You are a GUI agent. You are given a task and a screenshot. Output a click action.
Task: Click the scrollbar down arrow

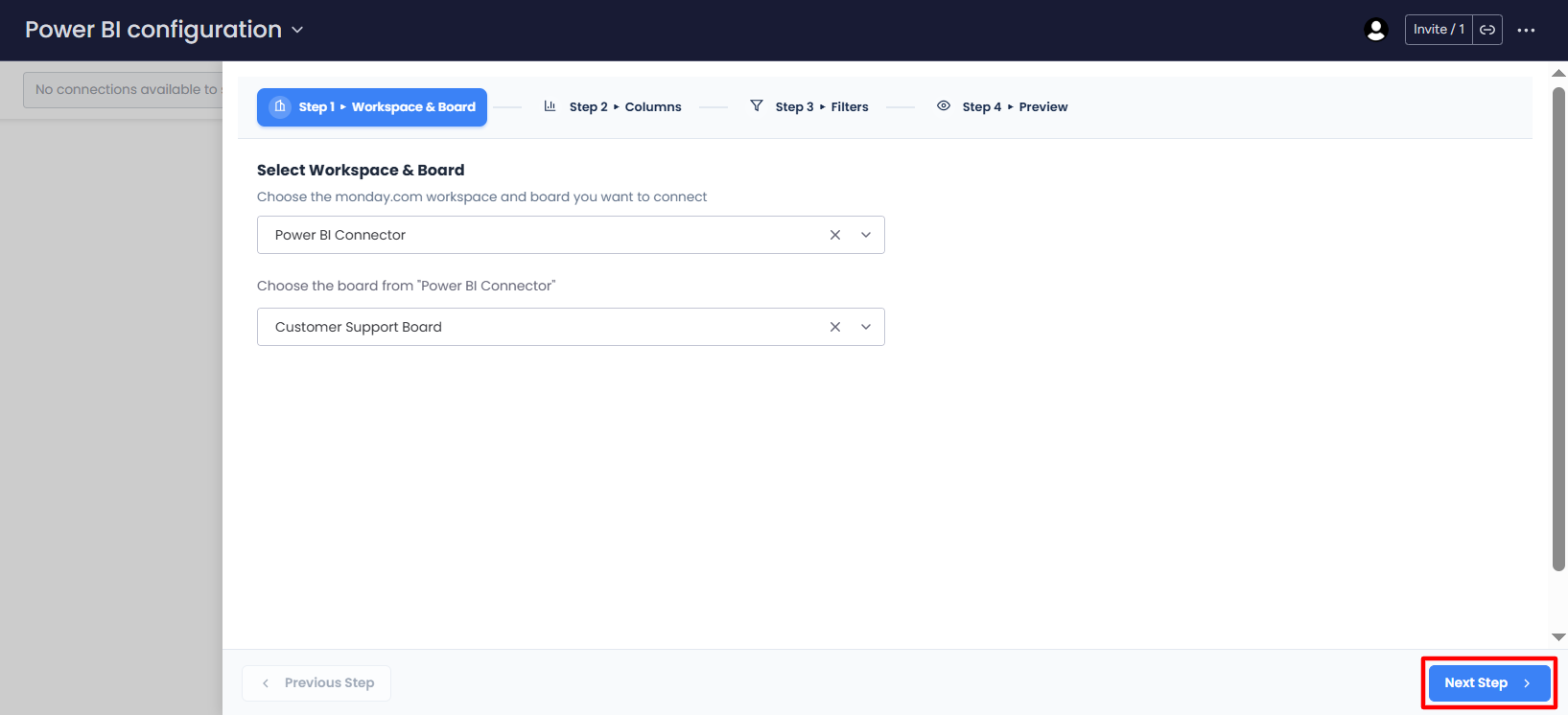pos(1558,637)
